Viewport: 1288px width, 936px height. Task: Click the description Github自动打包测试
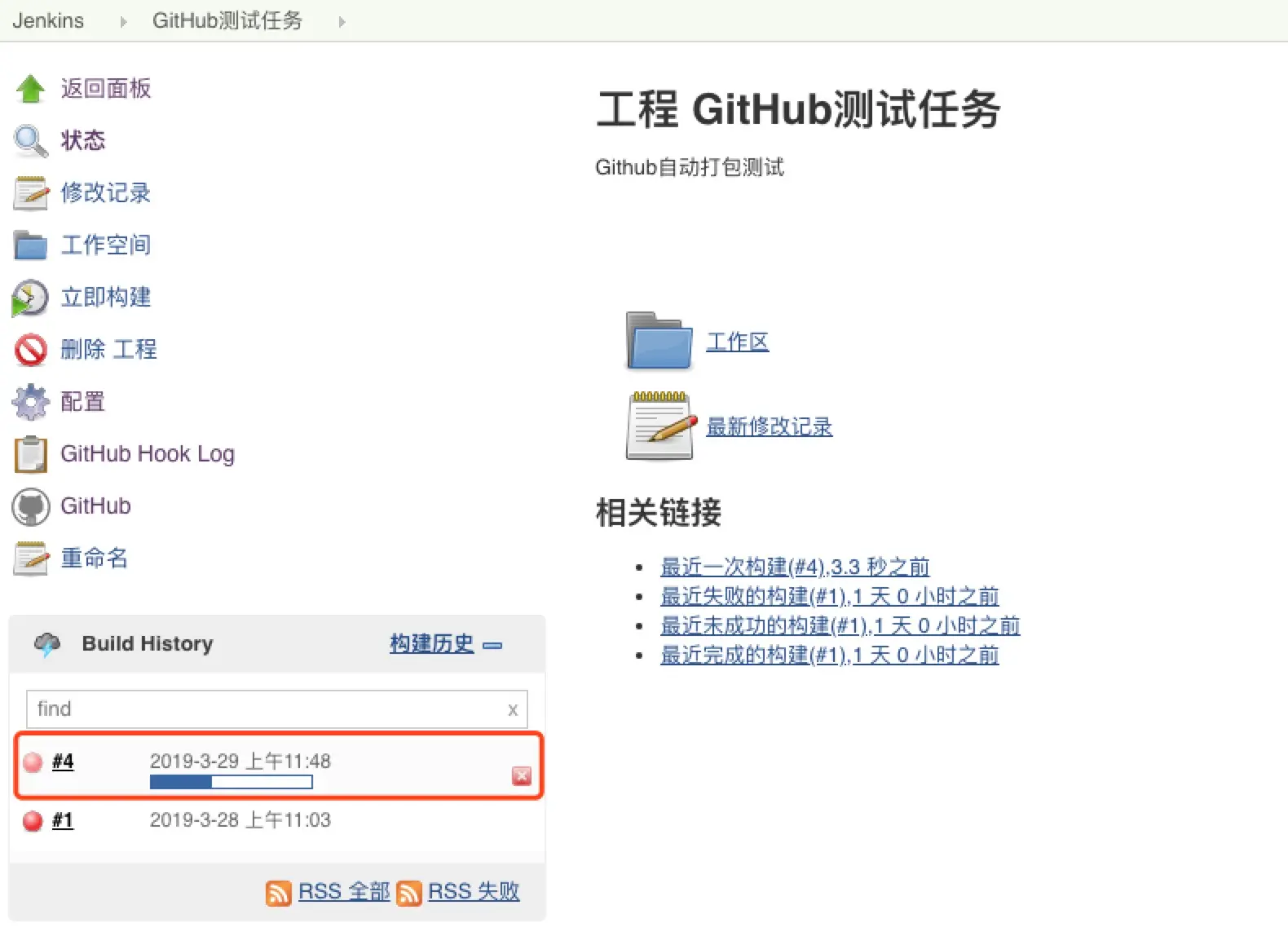coord(690,167)
